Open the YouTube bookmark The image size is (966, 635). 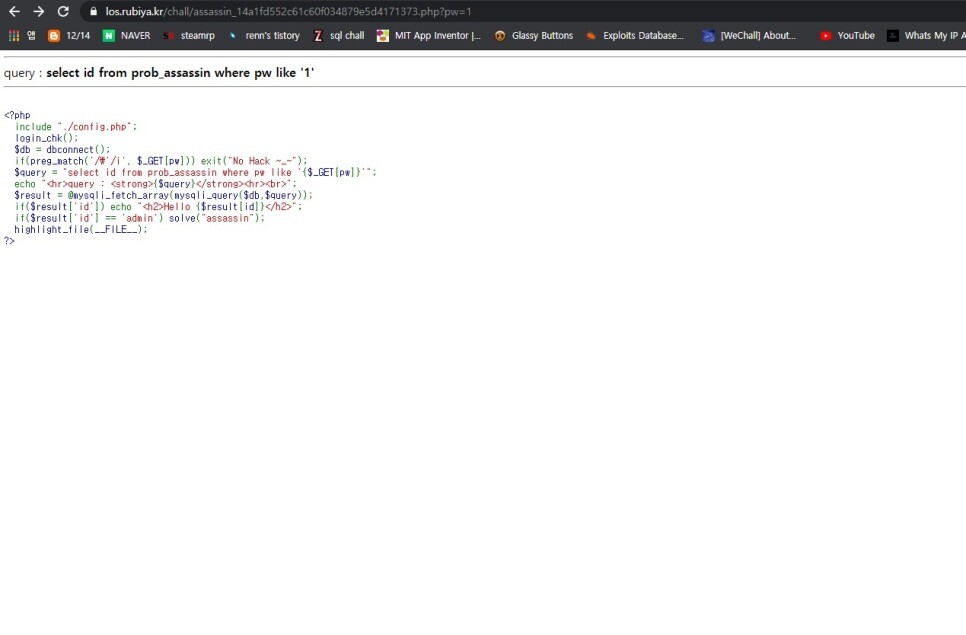click(847, 36)
